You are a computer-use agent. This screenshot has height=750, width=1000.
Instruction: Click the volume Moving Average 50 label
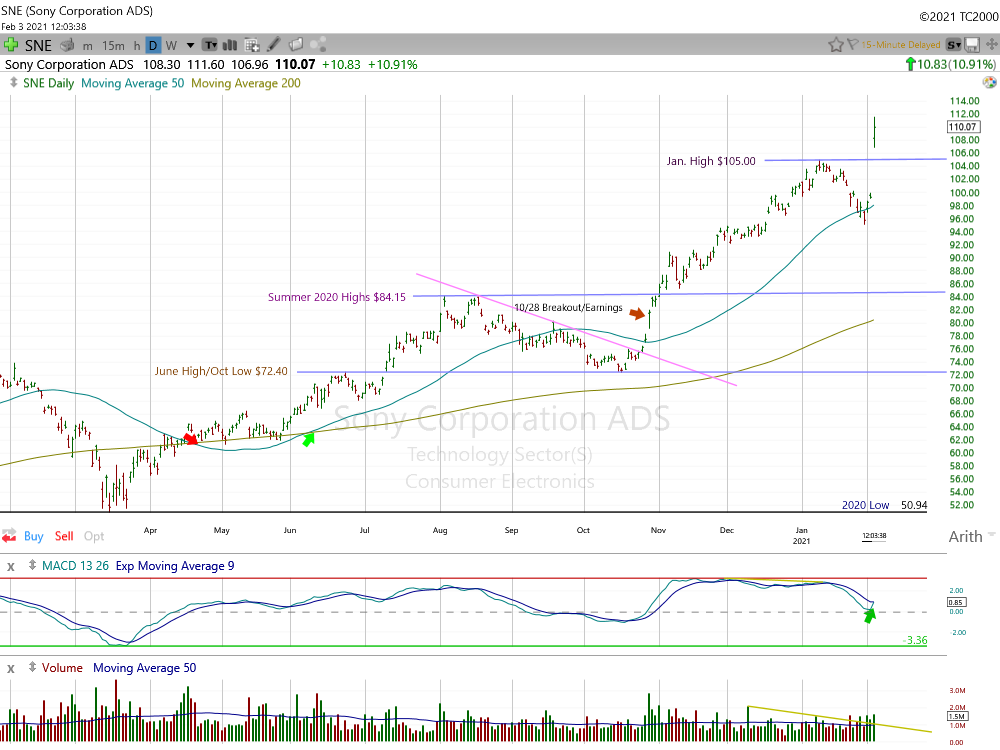click(144, 668)
